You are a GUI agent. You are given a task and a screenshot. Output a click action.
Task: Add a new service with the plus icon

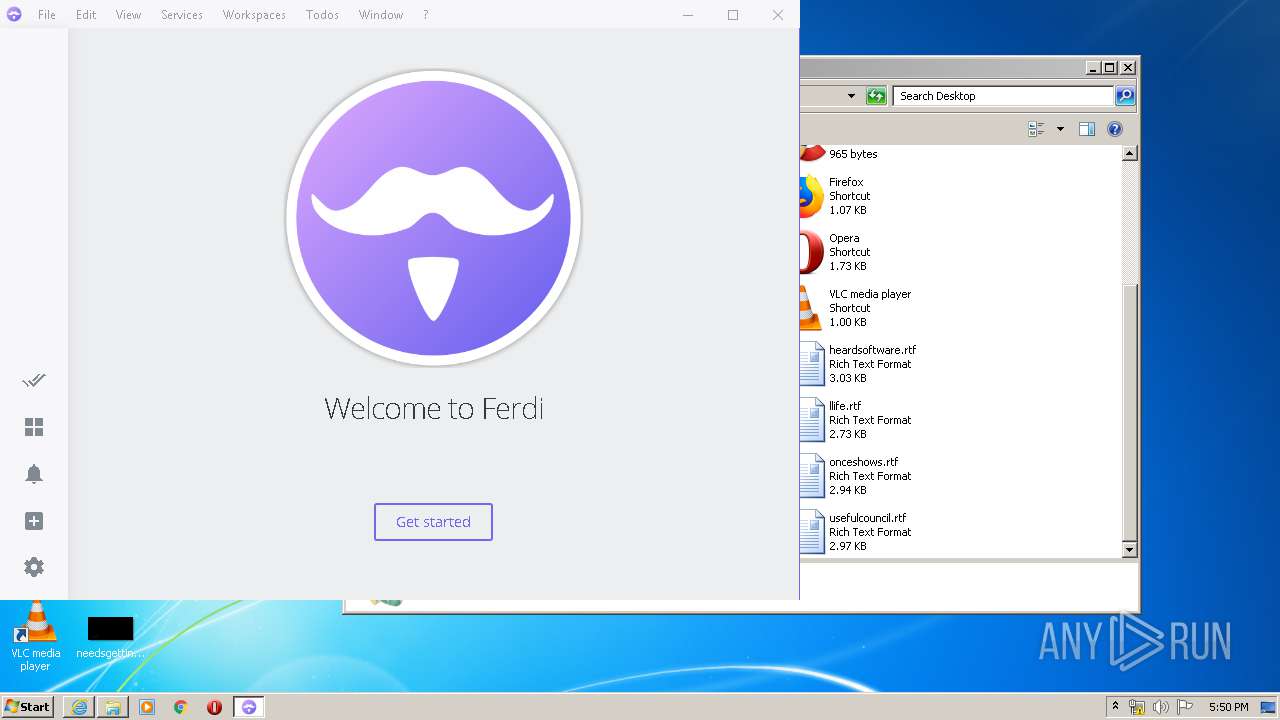pos(34,521)
